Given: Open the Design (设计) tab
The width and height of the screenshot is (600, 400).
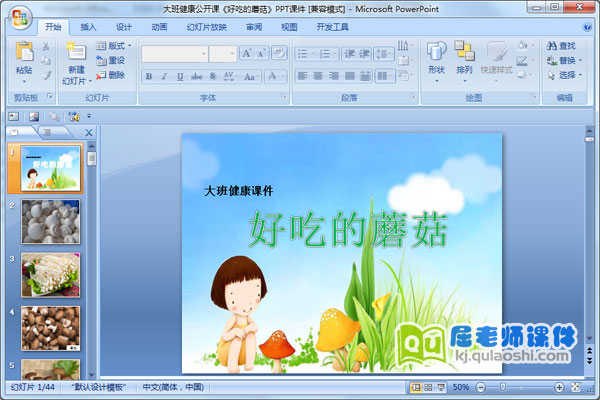Looking at the screenshot, I should tap(124, 27).
